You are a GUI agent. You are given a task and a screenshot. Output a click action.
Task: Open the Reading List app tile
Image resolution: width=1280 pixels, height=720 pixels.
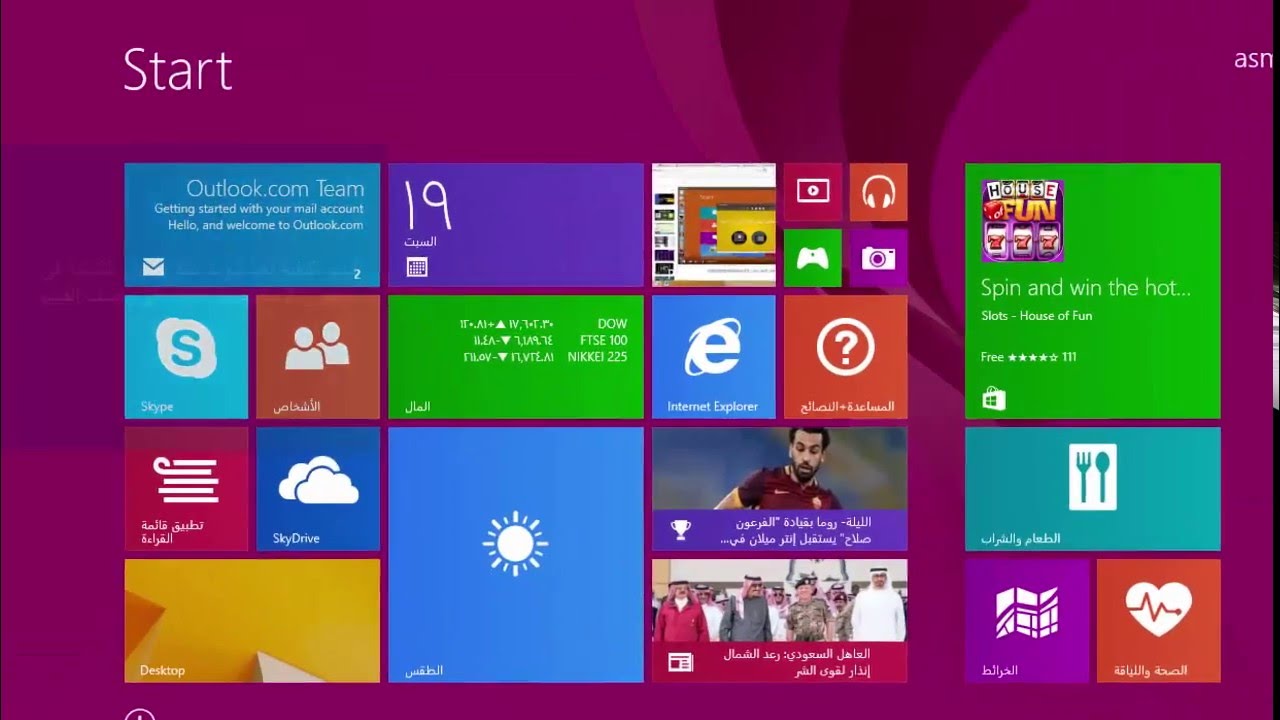click(186, 489)
